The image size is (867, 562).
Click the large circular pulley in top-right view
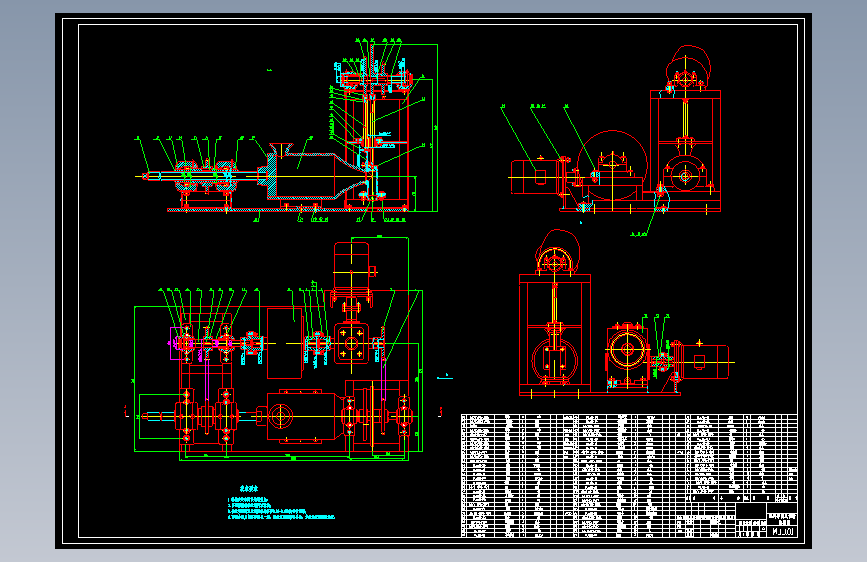612,165
